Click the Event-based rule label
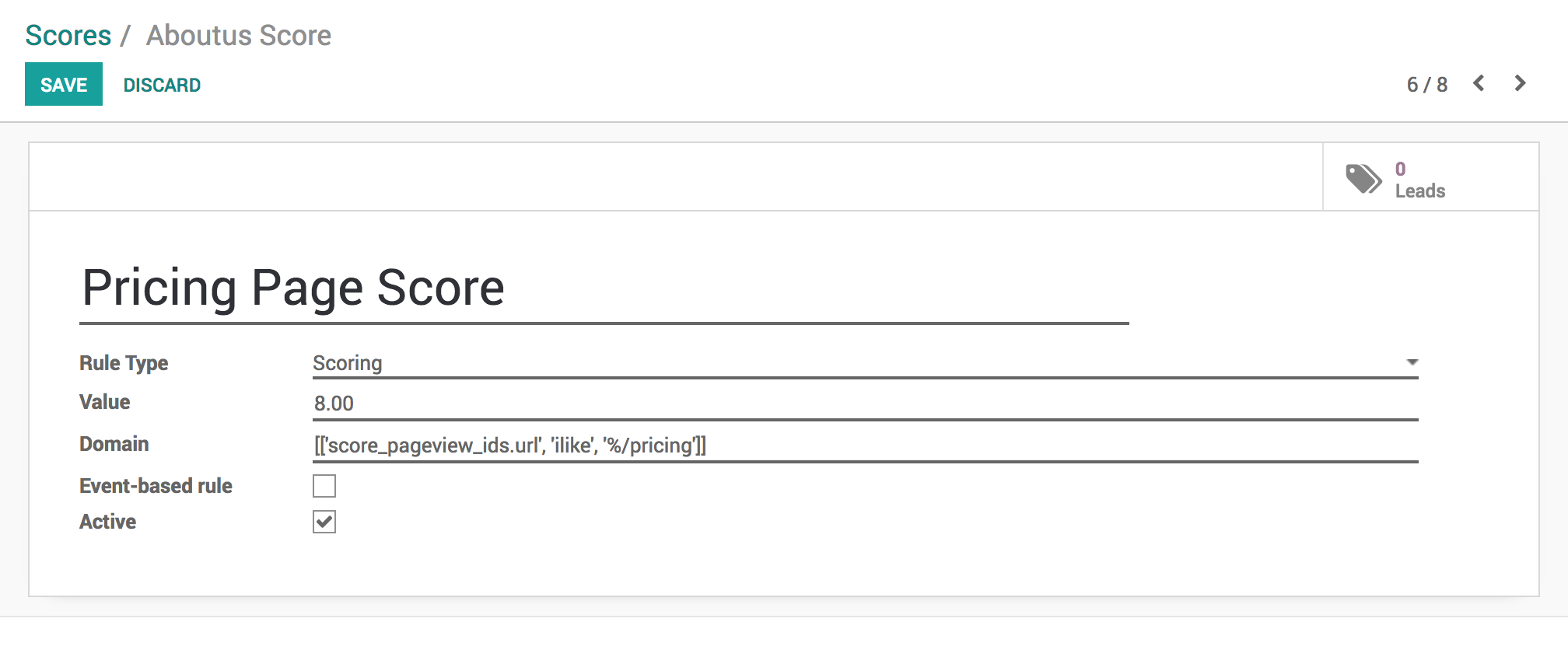The image size is (1568, 650). pyautogui.click(x=156, y=486)
